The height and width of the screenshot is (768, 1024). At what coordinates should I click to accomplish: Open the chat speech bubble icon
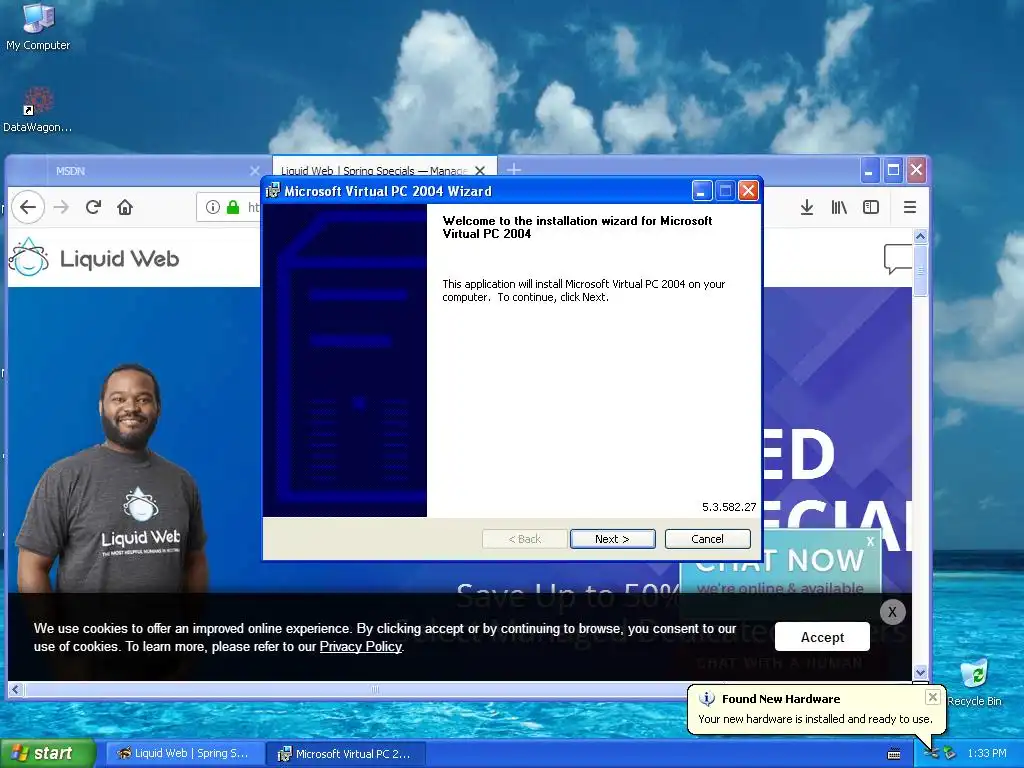pos(898,259)
